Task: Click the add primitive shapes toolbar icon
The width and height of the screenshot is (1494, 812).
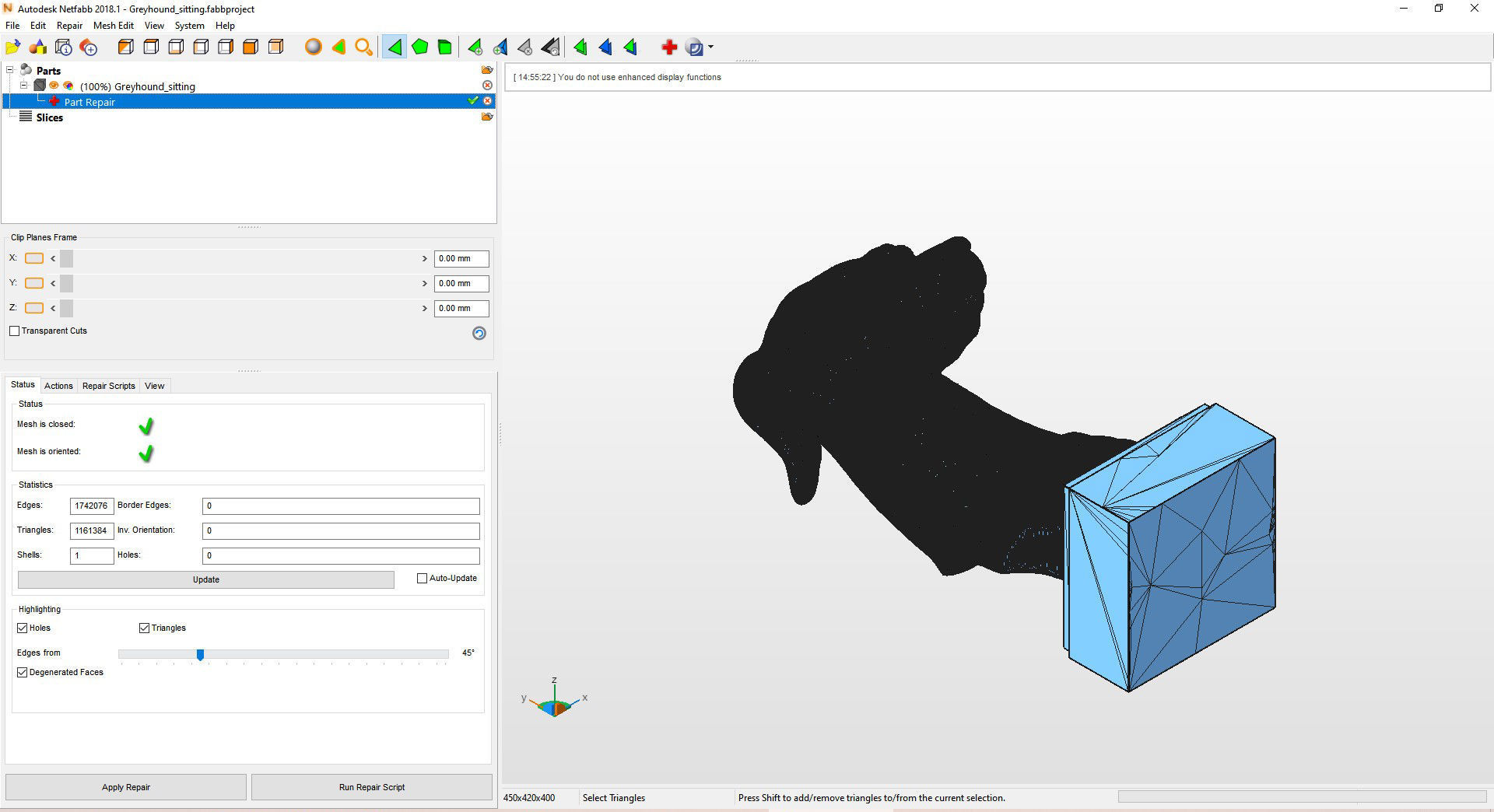Action: (38, 47)
